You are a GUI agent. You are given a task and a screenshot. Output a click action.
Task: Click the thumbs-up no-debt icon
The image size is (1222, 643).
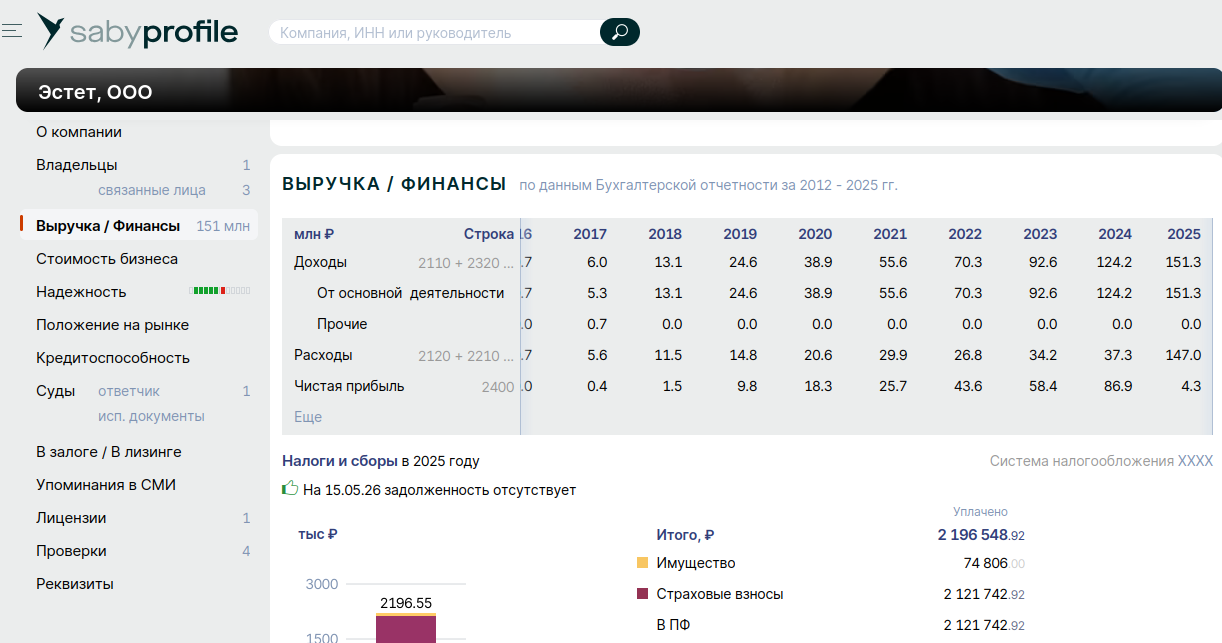(290, 489)
